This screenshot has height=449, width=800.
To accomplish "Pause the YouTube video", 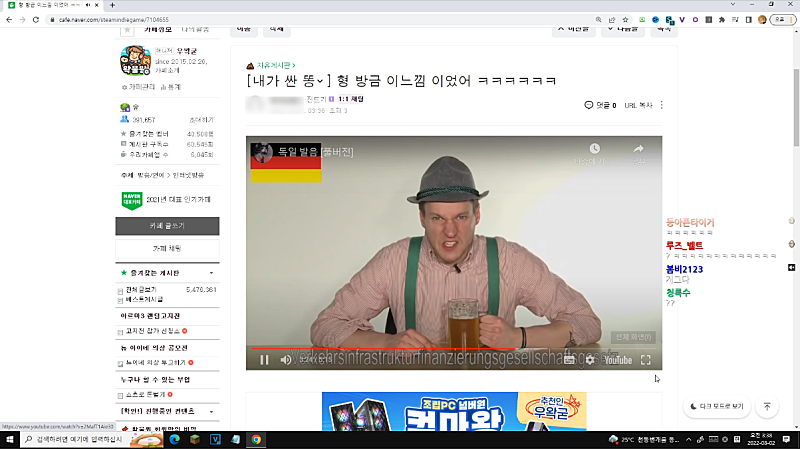I will click(265, 359).
